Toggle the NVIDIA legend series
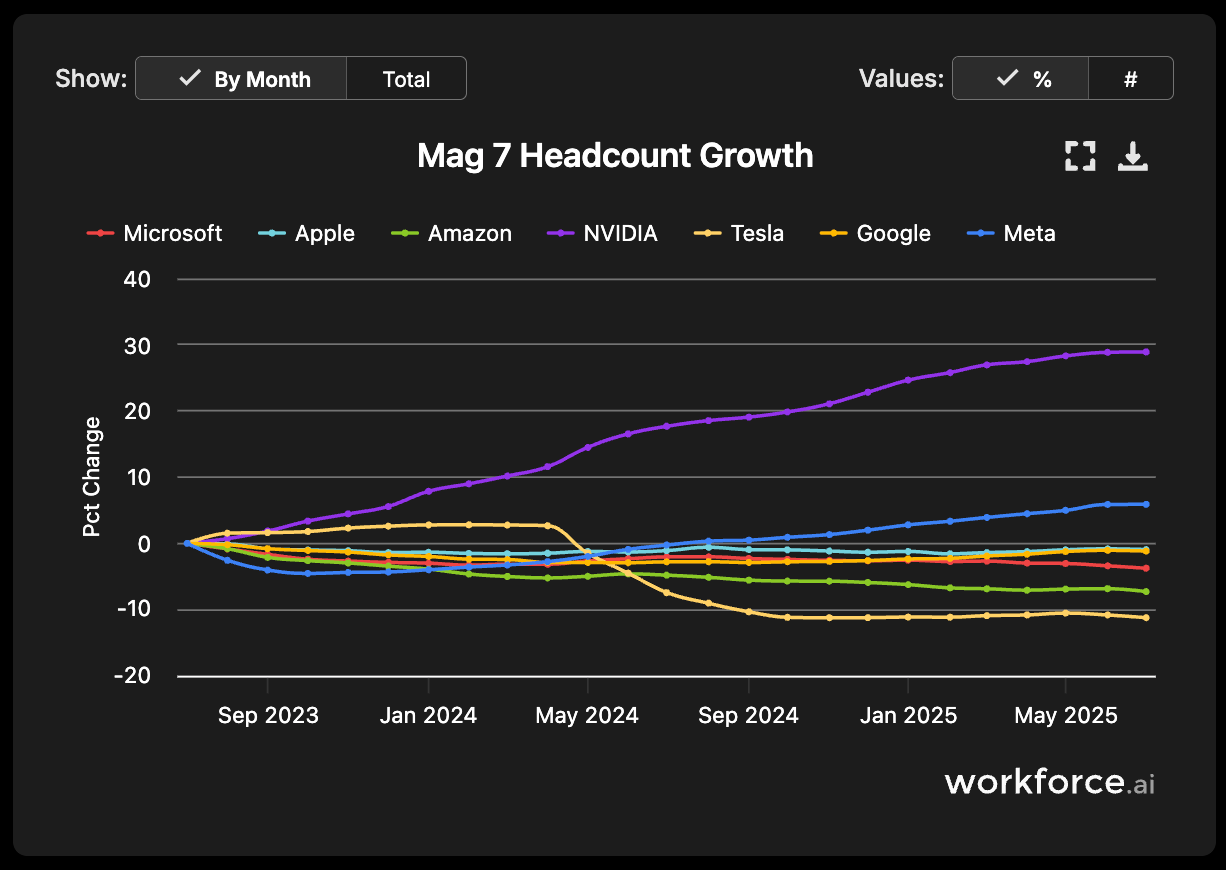The image size is (1226, 870). [603, 233]
